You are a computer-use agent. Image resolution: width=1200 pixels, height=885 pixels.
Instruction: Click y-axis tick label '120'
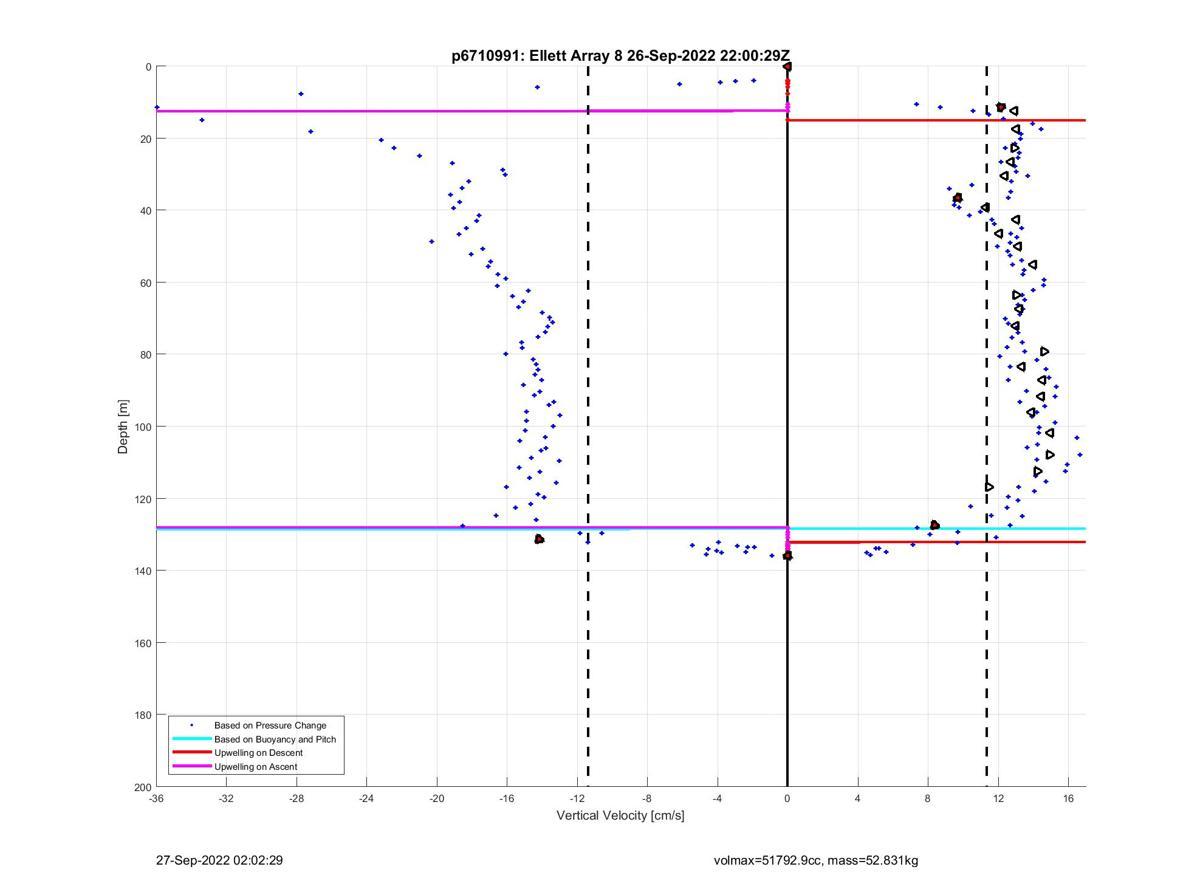coord(142,499)
